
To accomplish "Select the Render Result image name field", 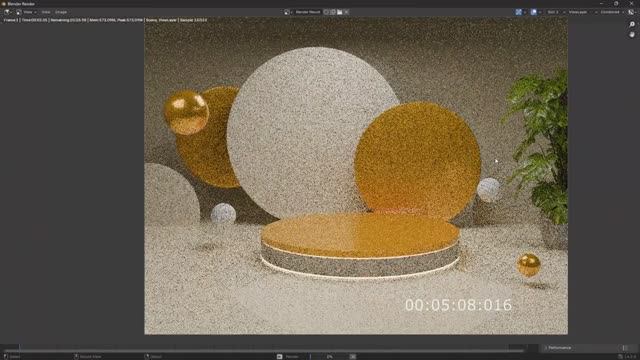I will [x=308, y=12].
